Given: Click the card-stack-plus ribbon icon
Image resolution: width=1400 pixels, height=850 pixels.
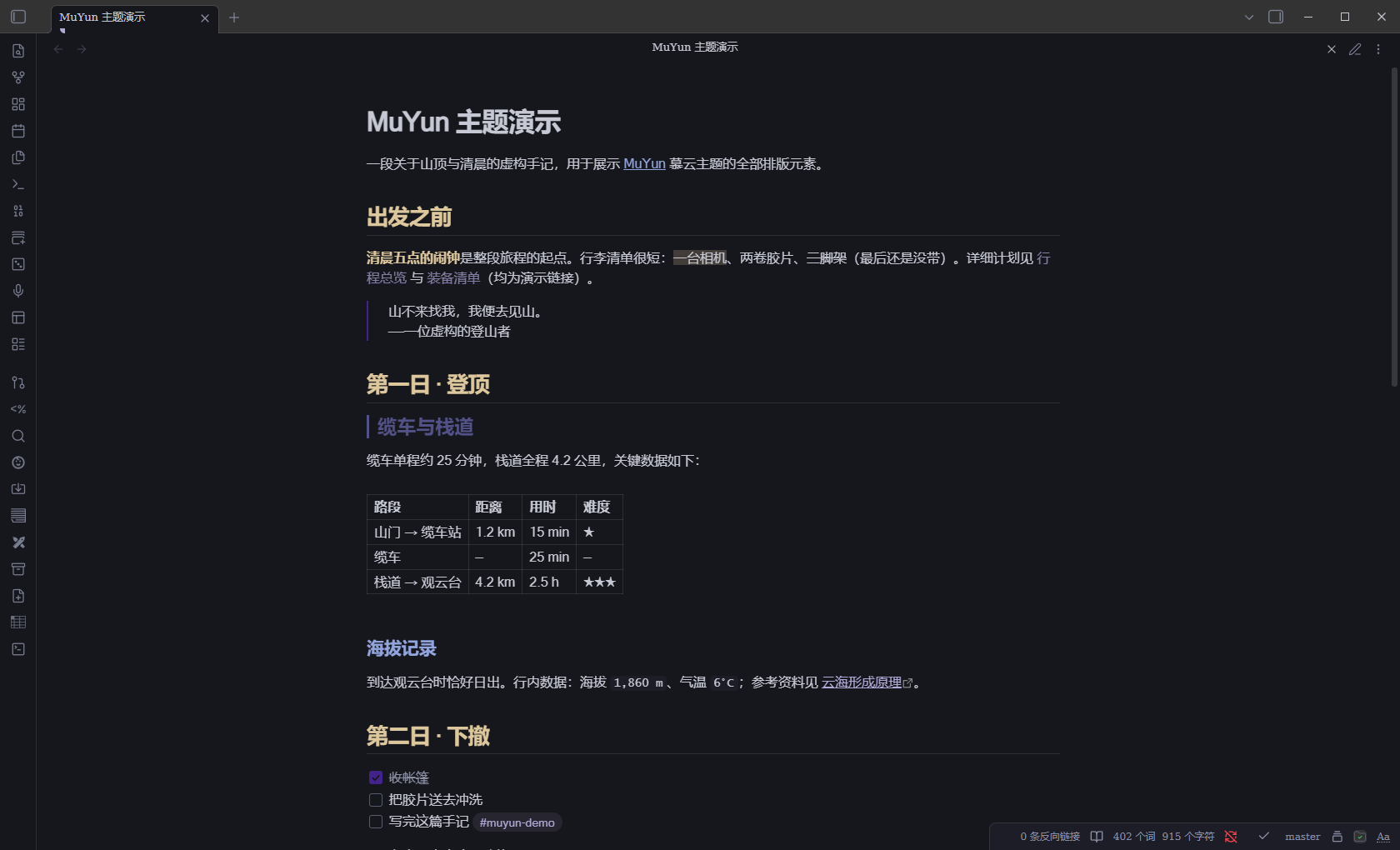Looking at the screenshot, I should point(18,237).
